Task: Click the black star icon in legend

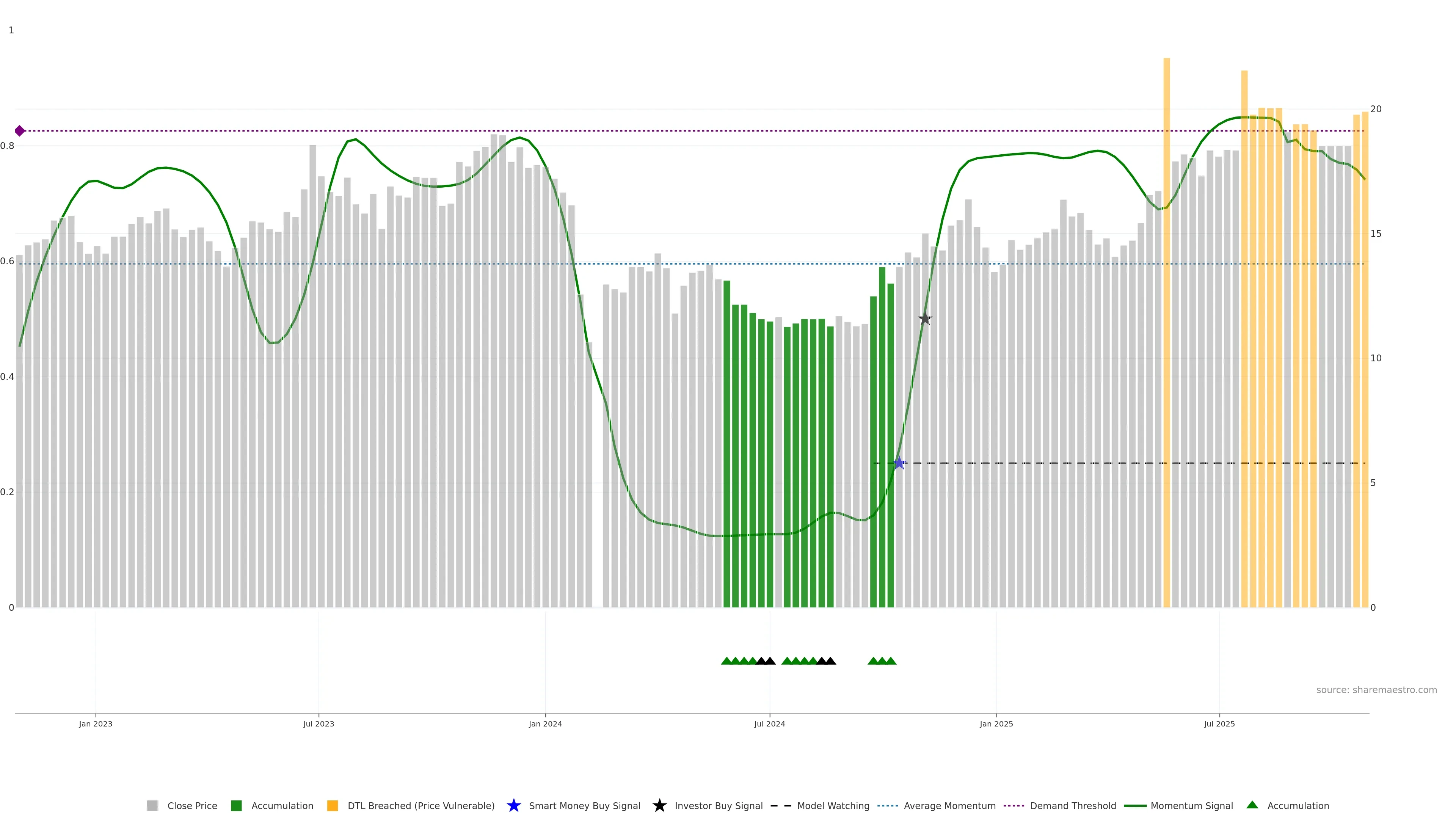Action: 659,805
